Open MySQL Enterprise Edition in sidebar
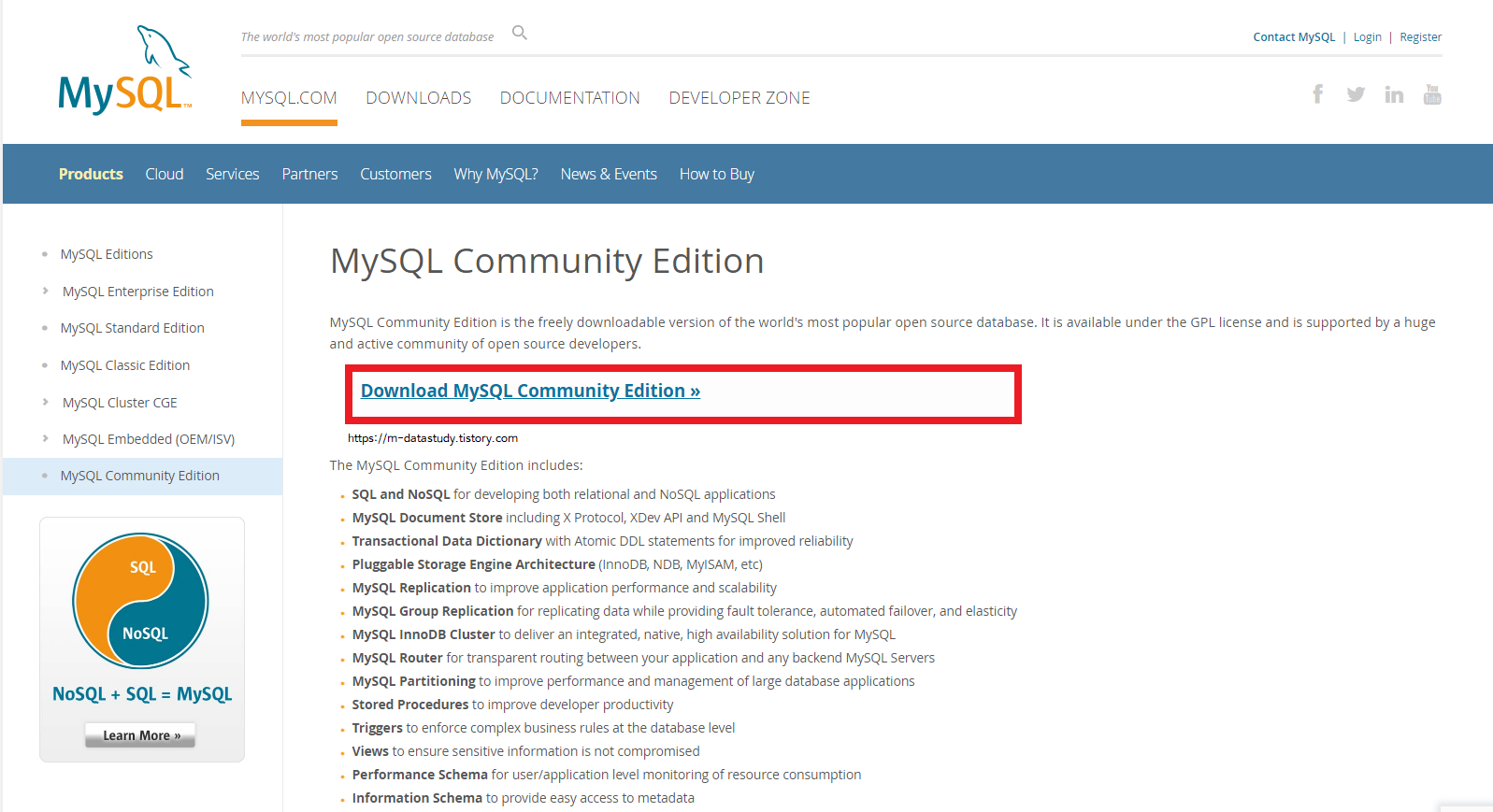The image size is (1493, 812). click(138, 292)
